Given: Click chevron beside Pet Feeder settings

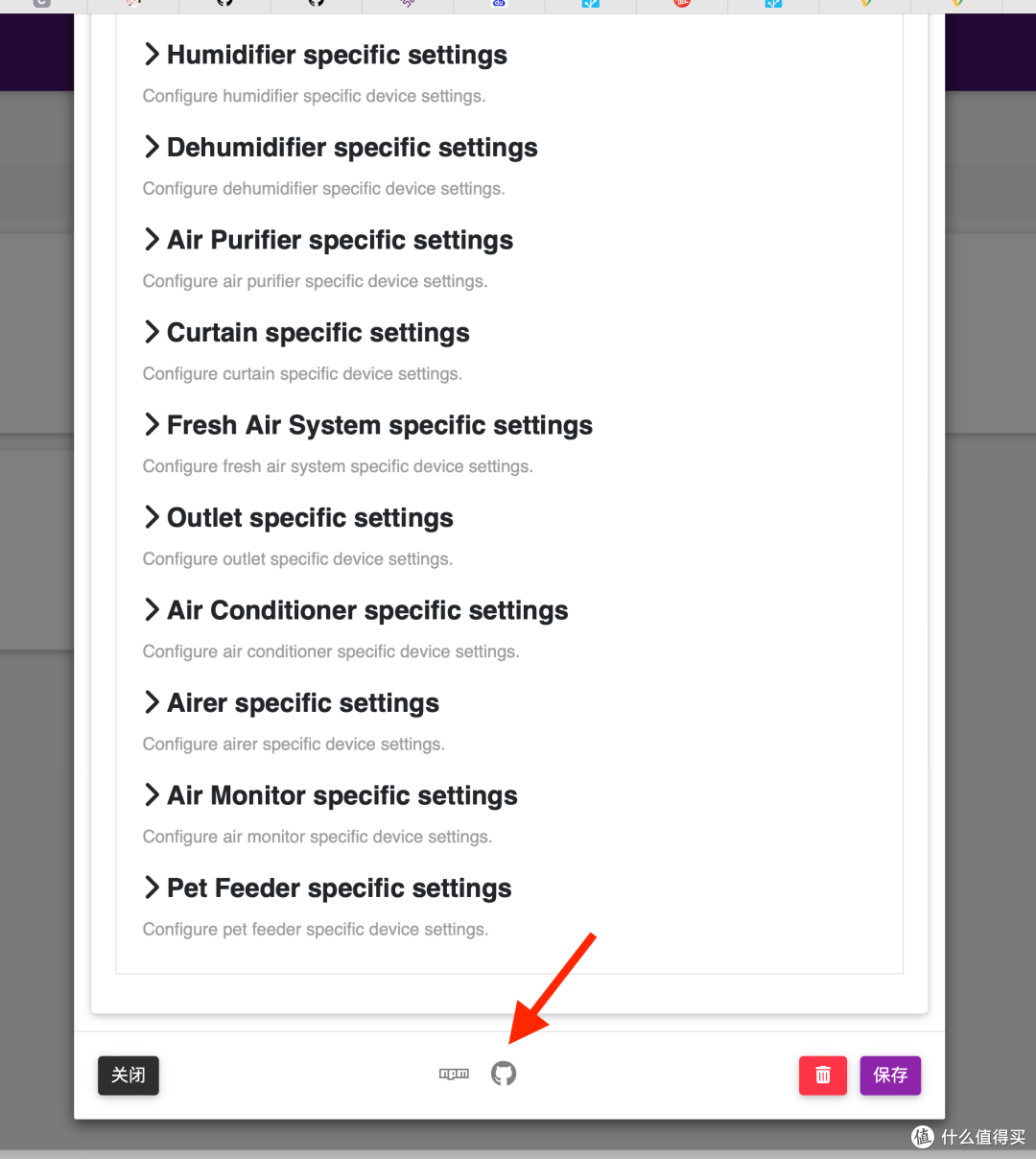Looking at the screenshot, I should point(152,887).
